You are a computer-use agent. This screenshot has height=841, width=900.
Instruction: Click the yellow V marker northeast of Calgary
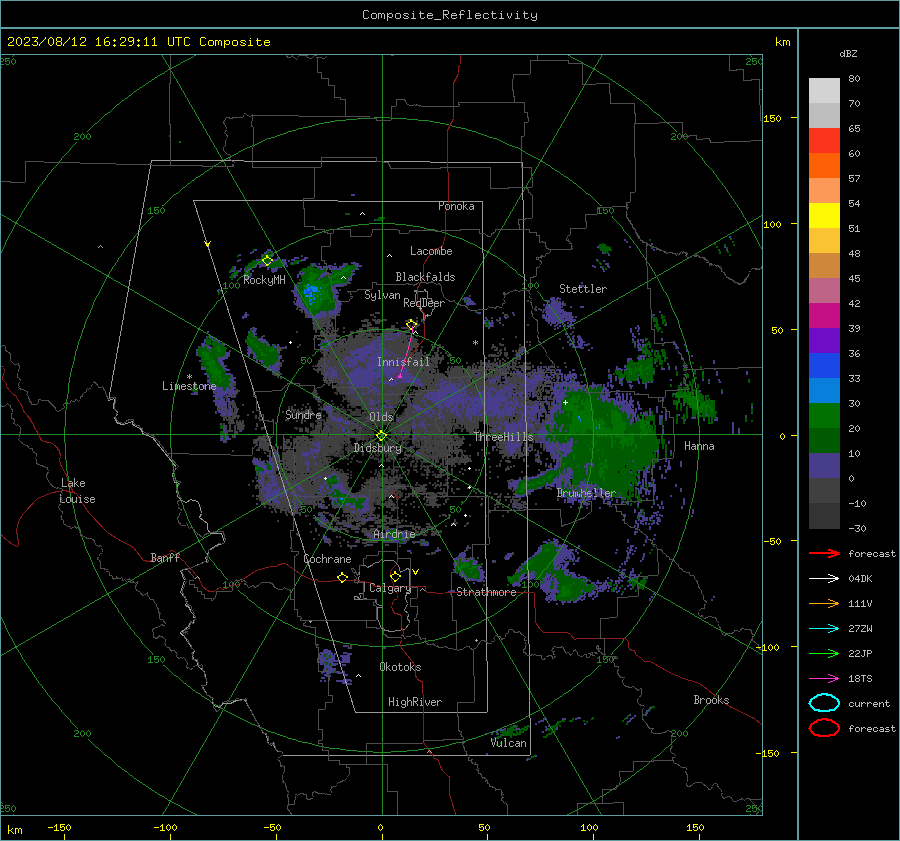coord(416,572)
